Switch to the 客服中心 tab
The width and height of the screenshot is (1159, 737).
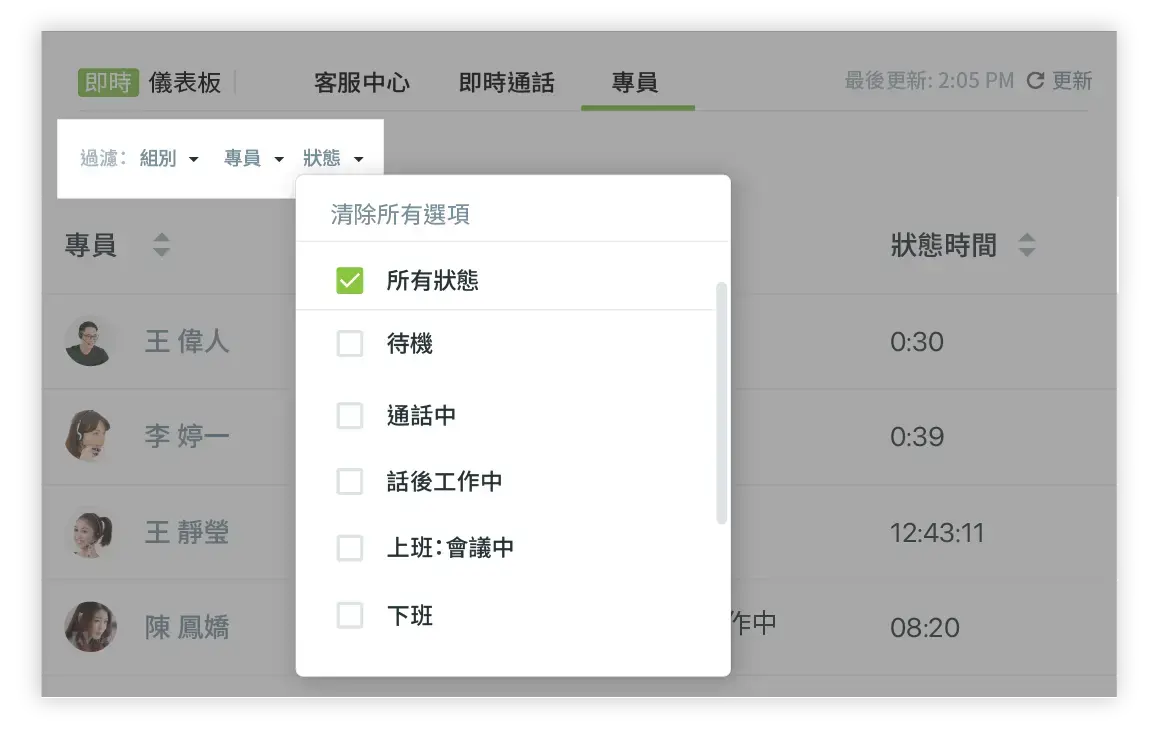coord(361,82)
